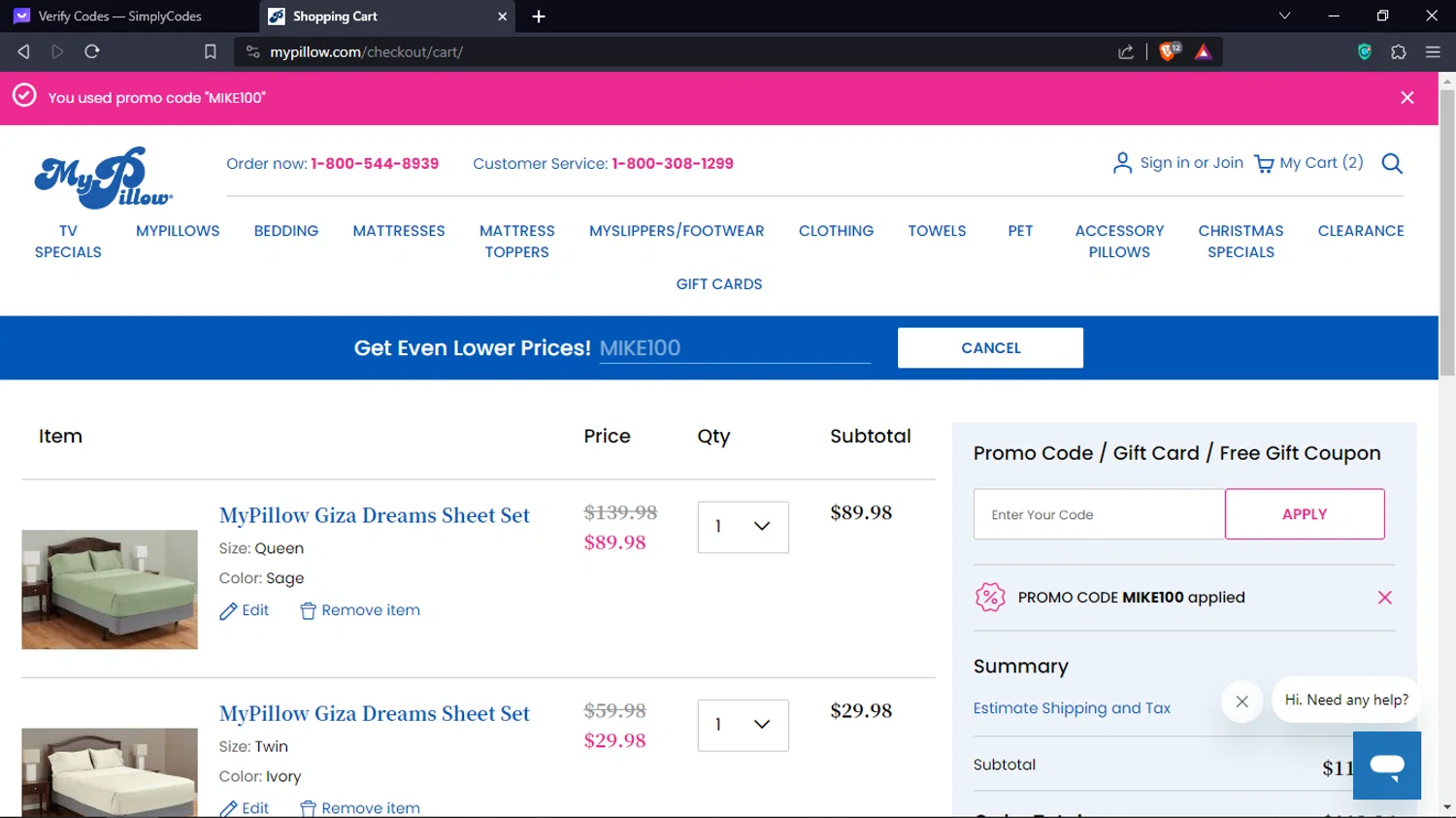Click the APPLY promo code button

(1305, 514)
